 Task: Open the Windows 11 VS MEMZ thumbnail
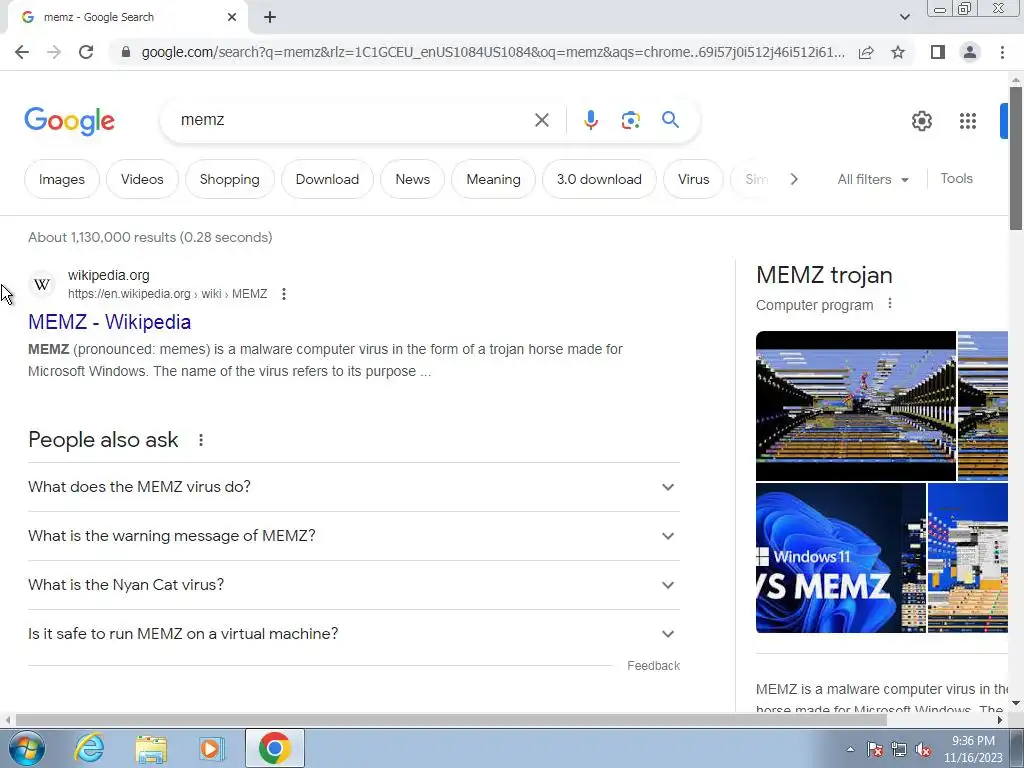point(840,558)
